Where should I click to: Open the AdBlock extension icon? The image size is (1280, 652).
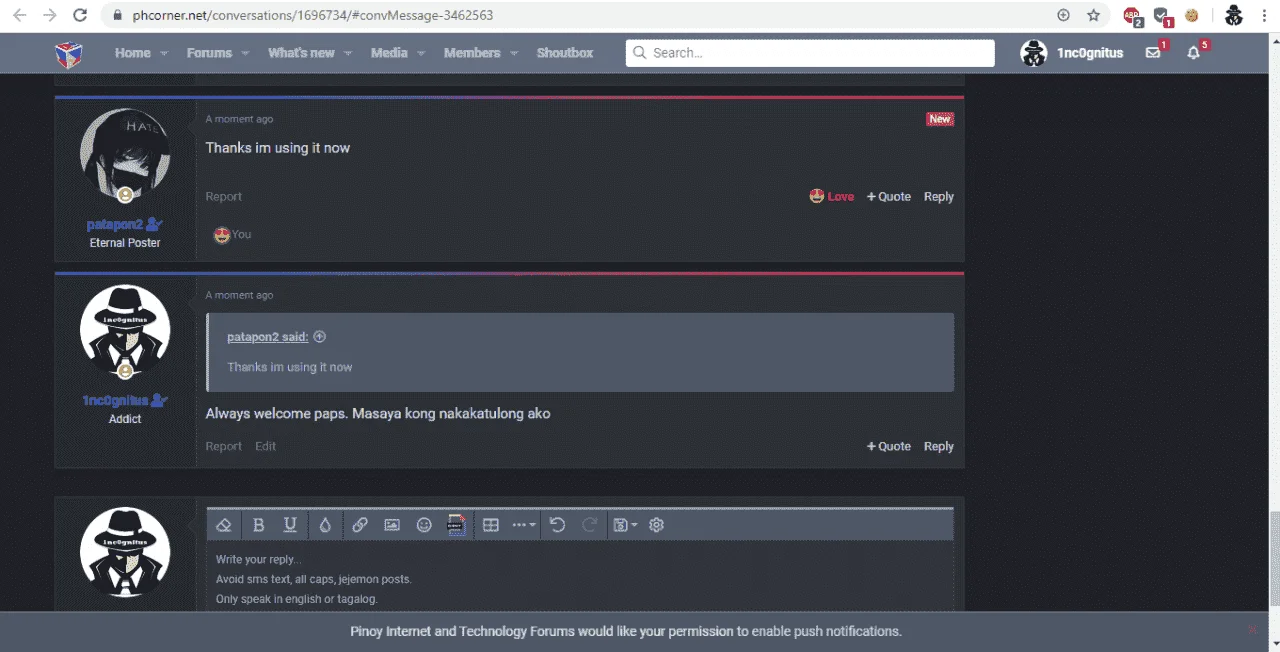coord(1132,16)
